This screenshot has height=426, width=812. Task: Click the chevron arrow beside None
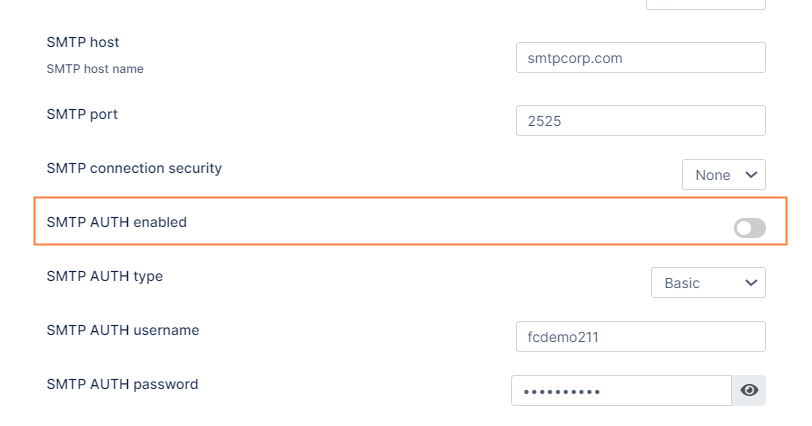(x=751, y=175)
